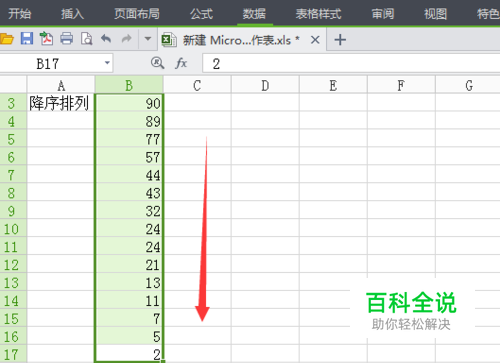Screen dimensions: 500x363
Task: Click cell with value 32
Action: pyautogui.click(x=129, y=211)
